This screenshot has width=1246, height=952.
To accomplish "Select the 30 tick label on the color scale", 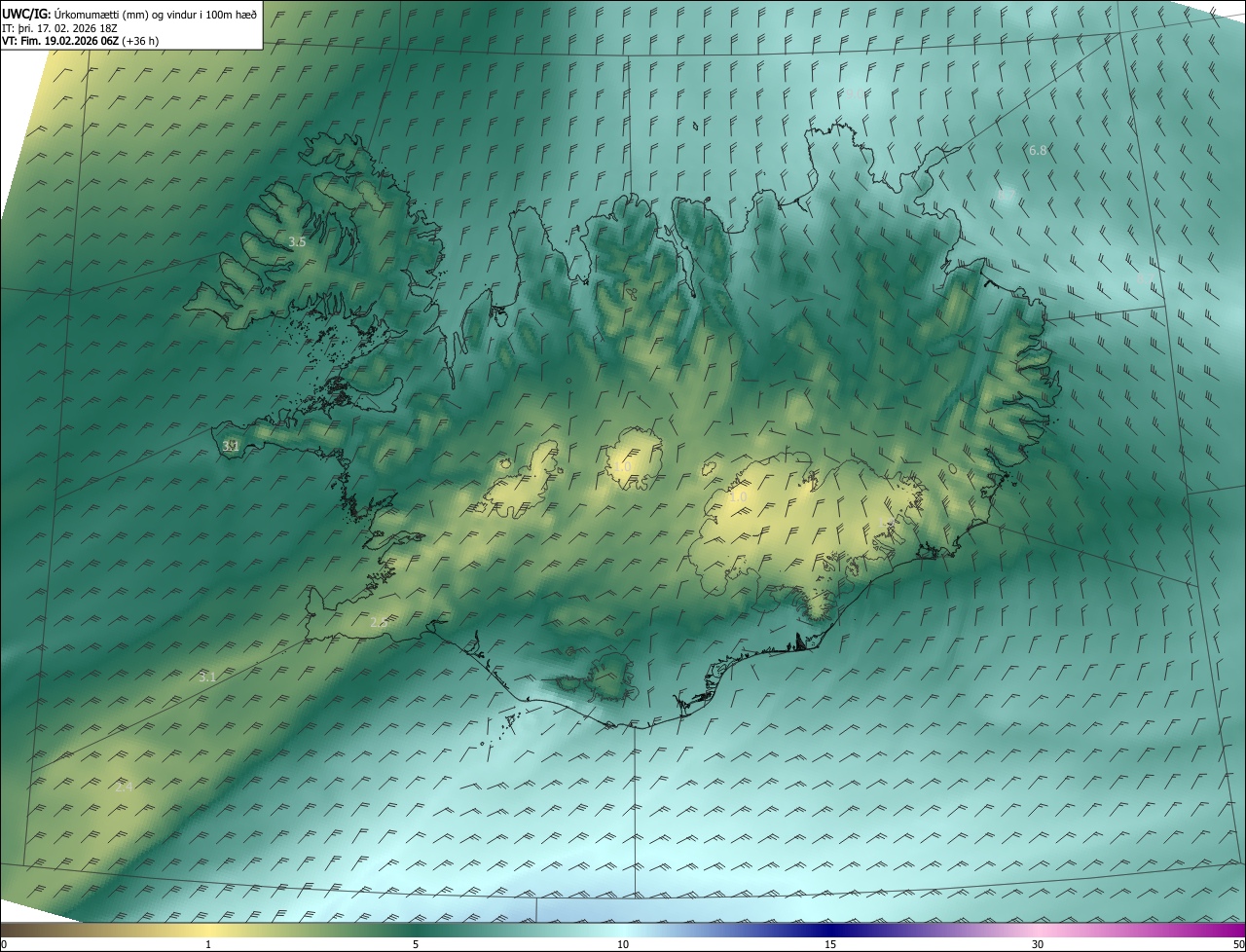I will coord(1038,944).
